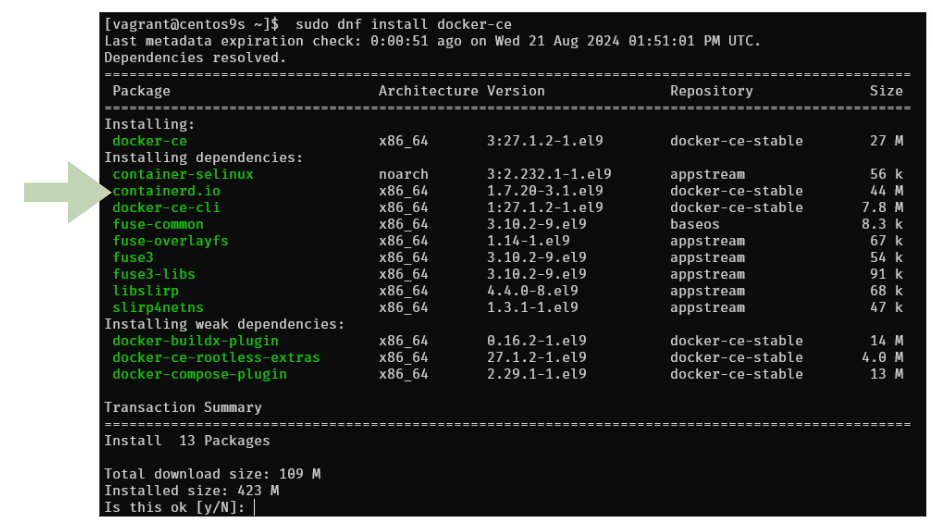Image resolution: width=933 pixels, height=524 pixels.
Task: Click the 'Total download size: 109 M' line
Action: [211, 474]
